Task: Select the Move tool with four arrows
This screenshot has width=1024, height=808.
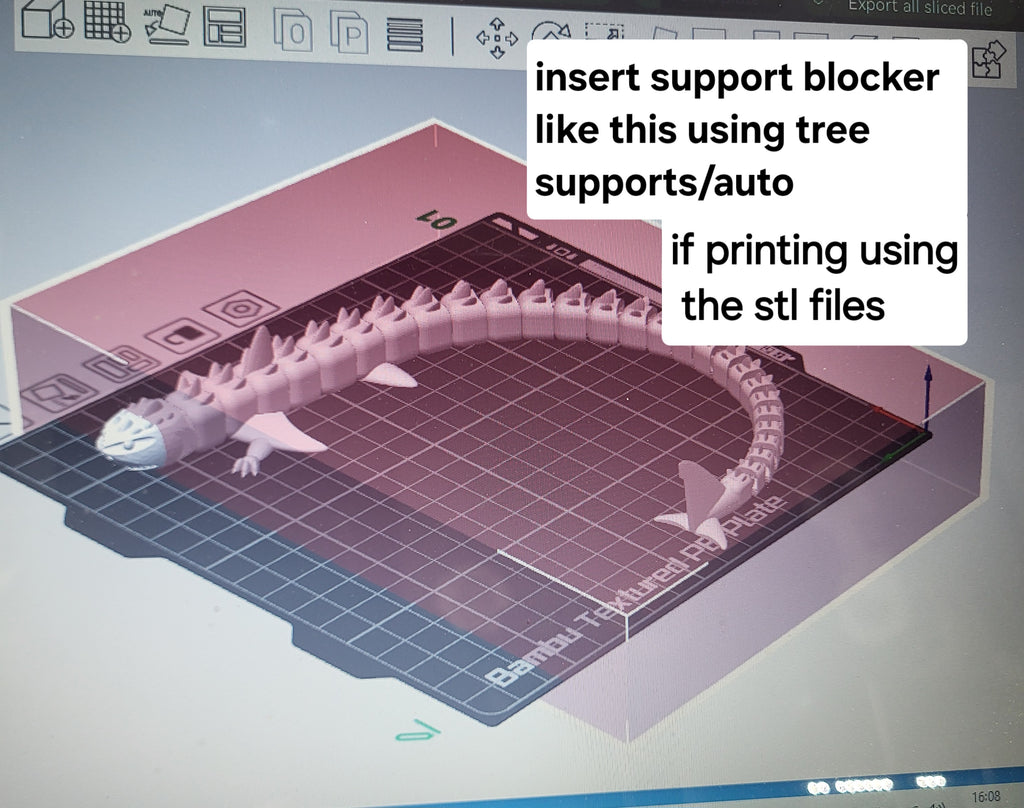Action: tap(497, 38)
